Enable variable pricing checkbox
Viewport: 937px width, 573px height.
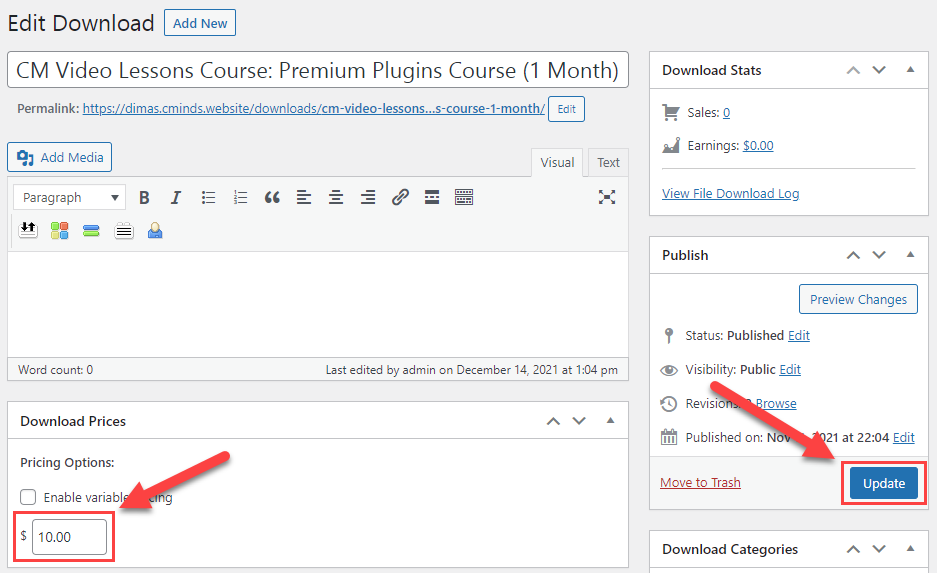click(28, 497)
